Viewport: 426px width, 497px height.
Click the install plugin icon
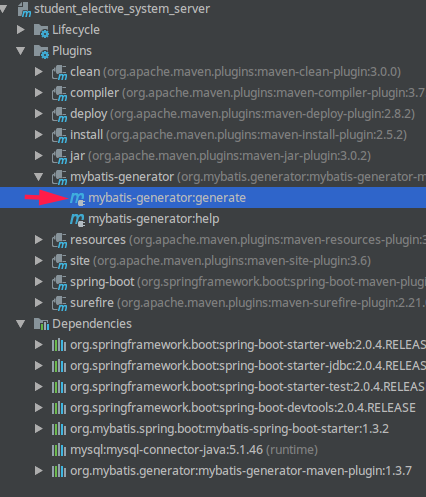[x=59, y=135]
